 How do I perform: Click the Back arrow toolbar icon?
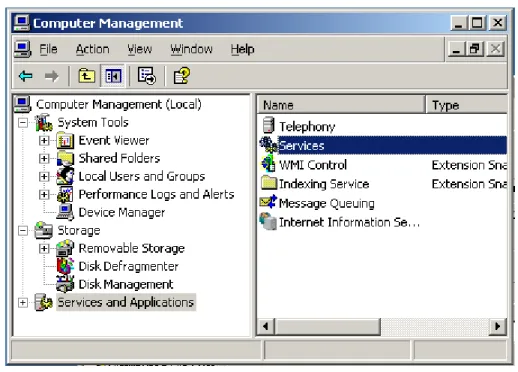tap(26, 76)
